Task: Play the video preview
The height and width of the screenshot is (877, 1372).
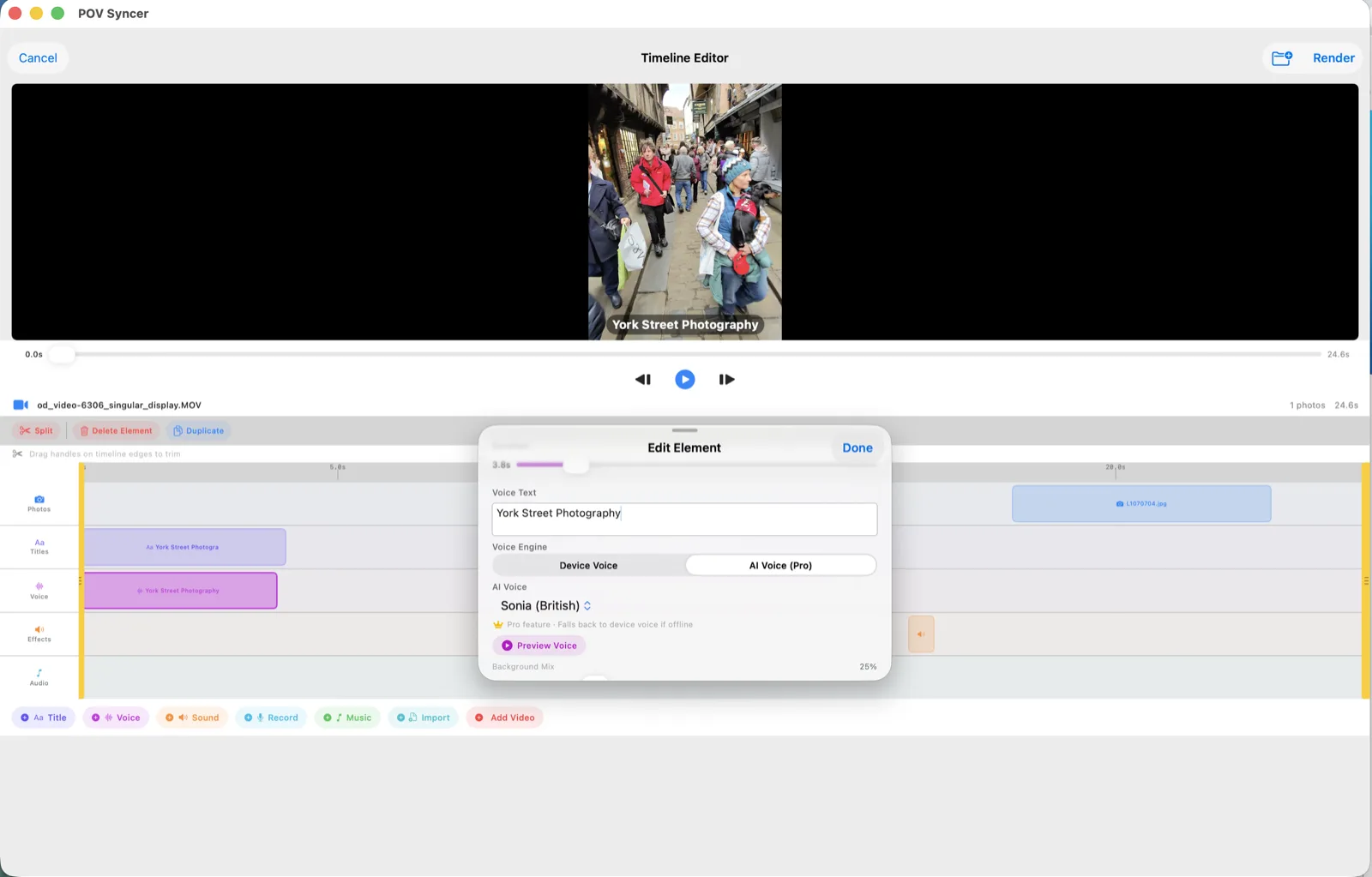Action: [684, 380]
